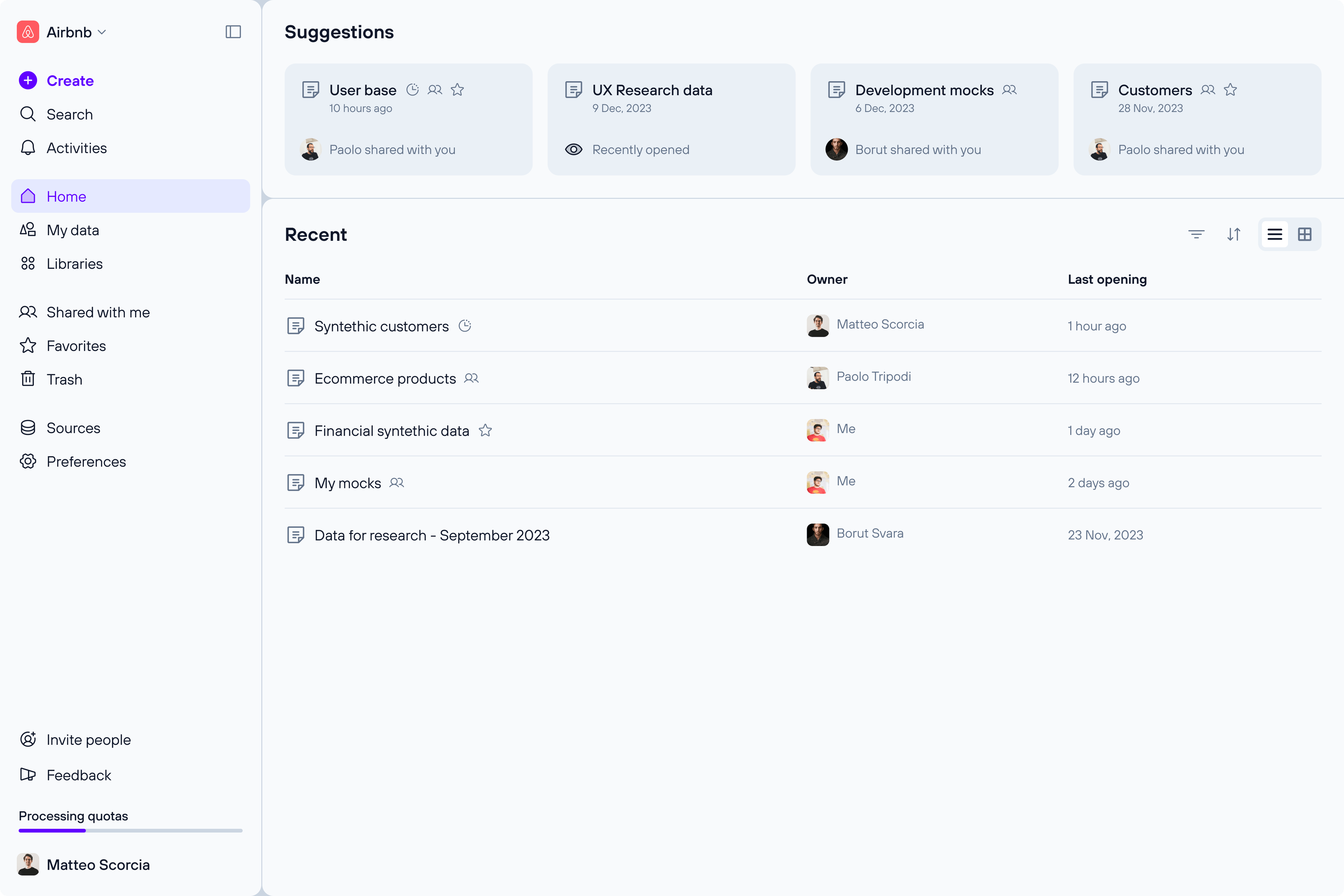Open Preferences gear item
The image size is (1344, 896).
click(86, 462)
